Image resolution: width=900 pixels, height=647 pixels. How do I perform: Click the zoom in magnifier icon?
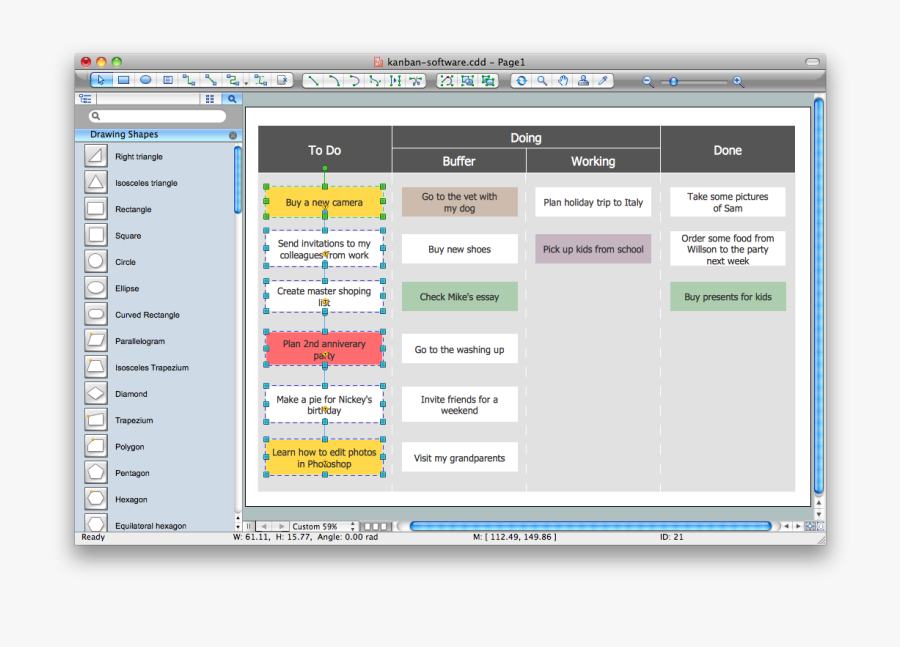coord(739,82)
